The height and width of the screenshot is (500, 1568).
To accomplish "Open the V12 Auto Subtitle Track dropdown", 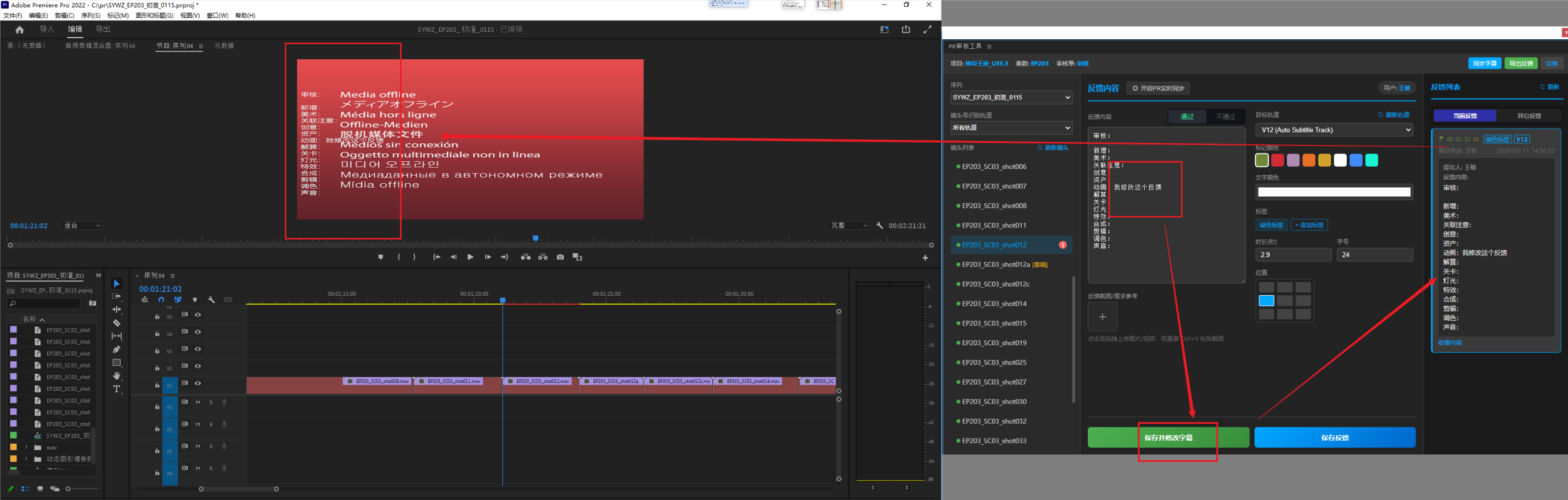I will [x=1334, y=130].
